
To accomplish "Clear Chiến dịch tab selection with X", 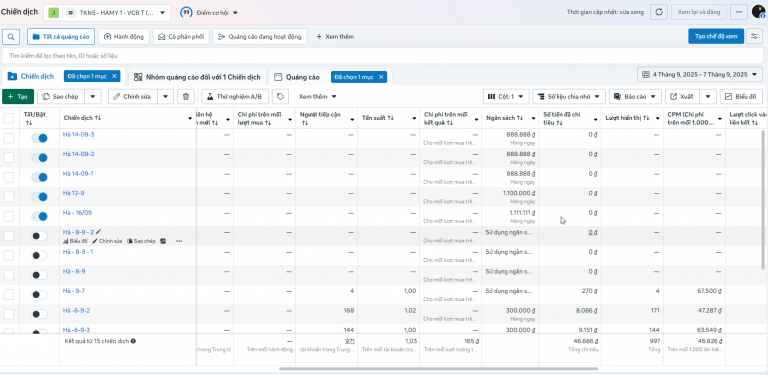I will [x=114, y=76].
